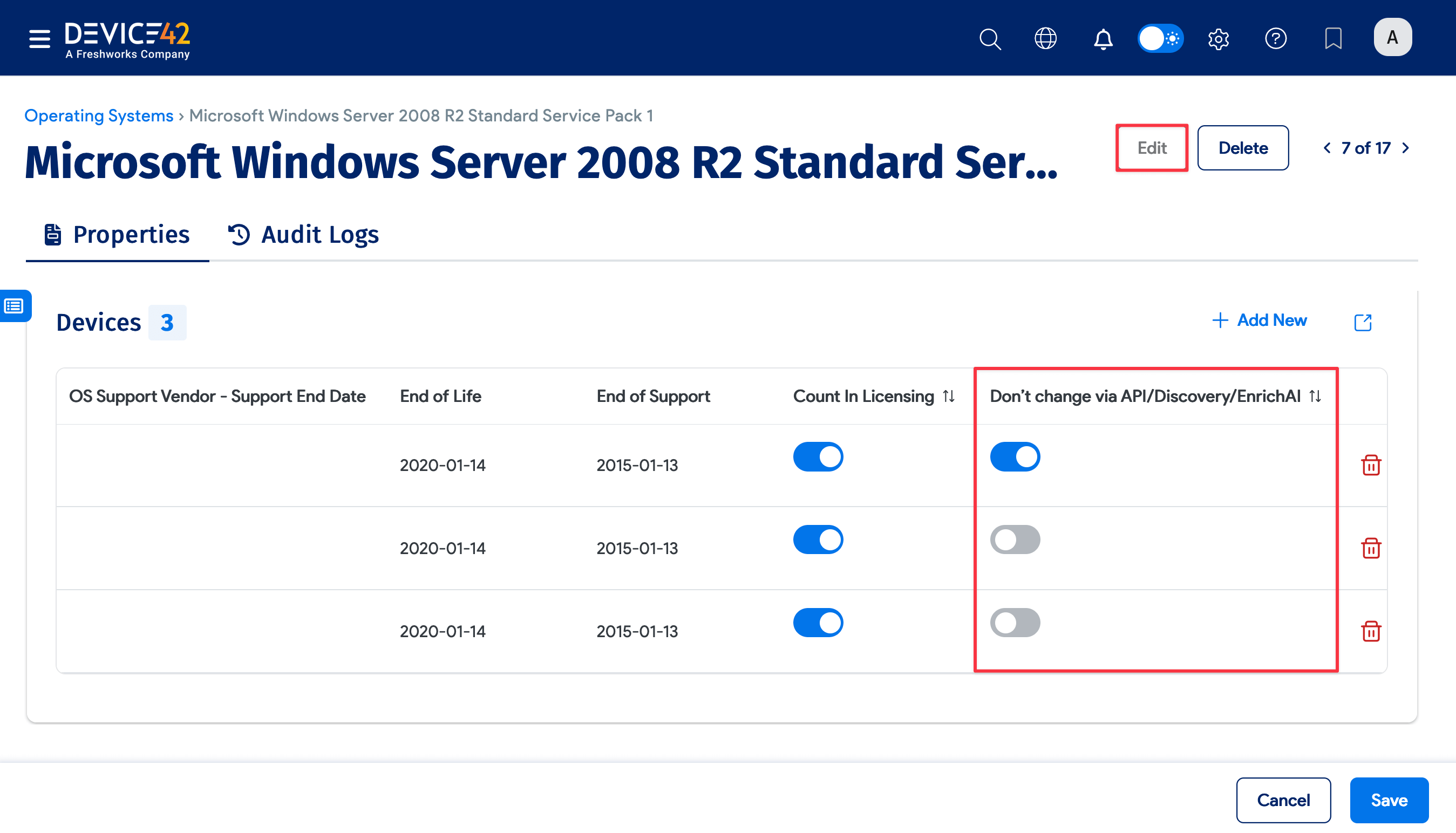Switch to the Audit Logs tab

point(304,235)
